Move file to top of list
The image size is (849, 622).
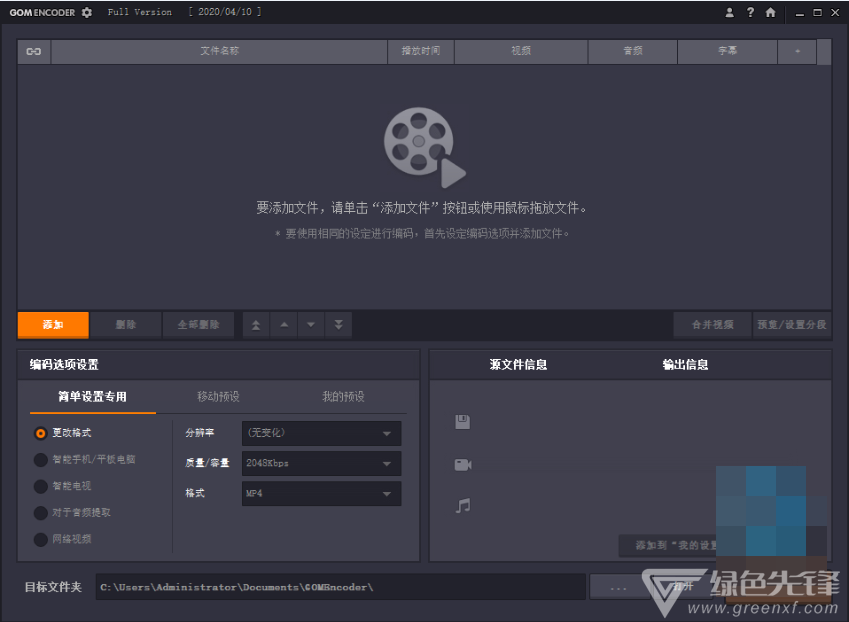point(256,325)
